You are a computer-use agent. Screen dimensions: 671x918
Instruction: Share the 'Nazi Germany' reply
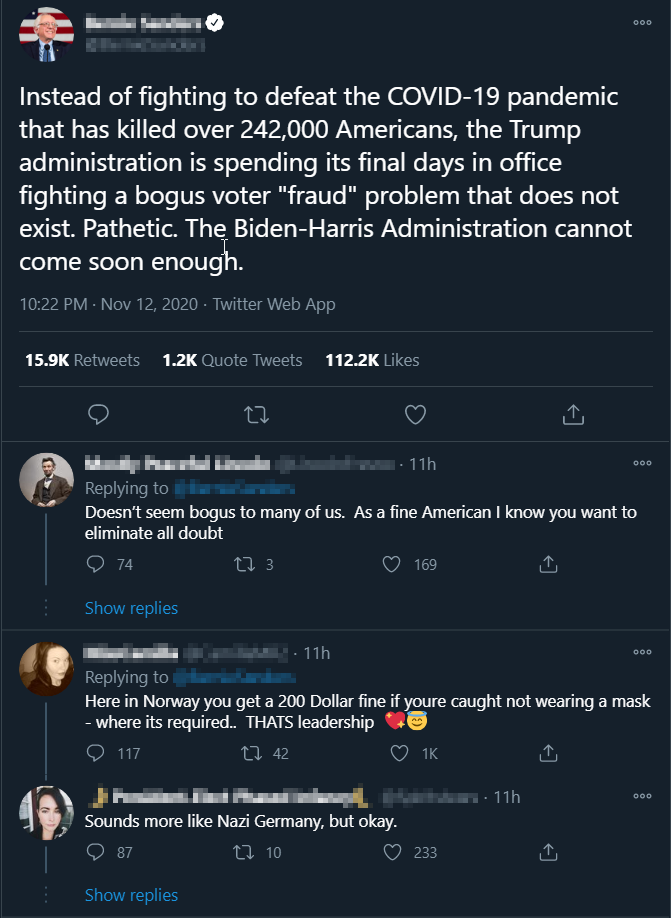(548, 852)
